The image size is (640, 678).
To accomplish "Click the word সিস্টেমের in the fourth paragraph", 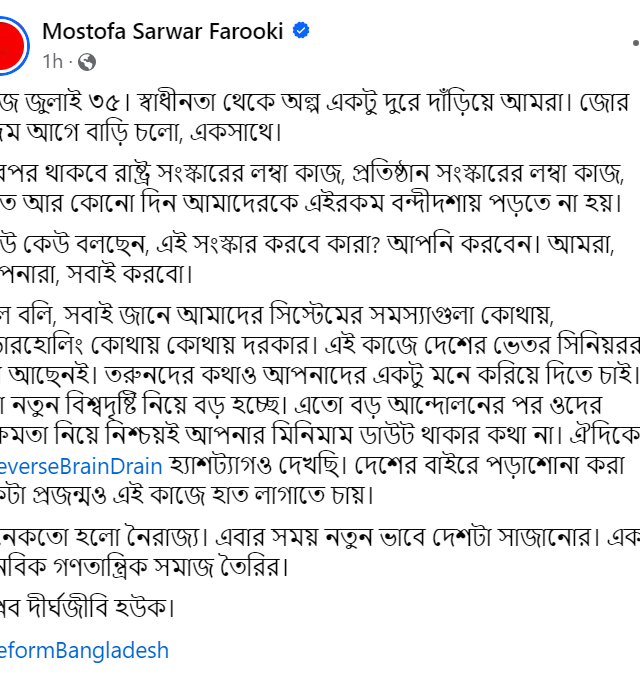I will 316,315.
